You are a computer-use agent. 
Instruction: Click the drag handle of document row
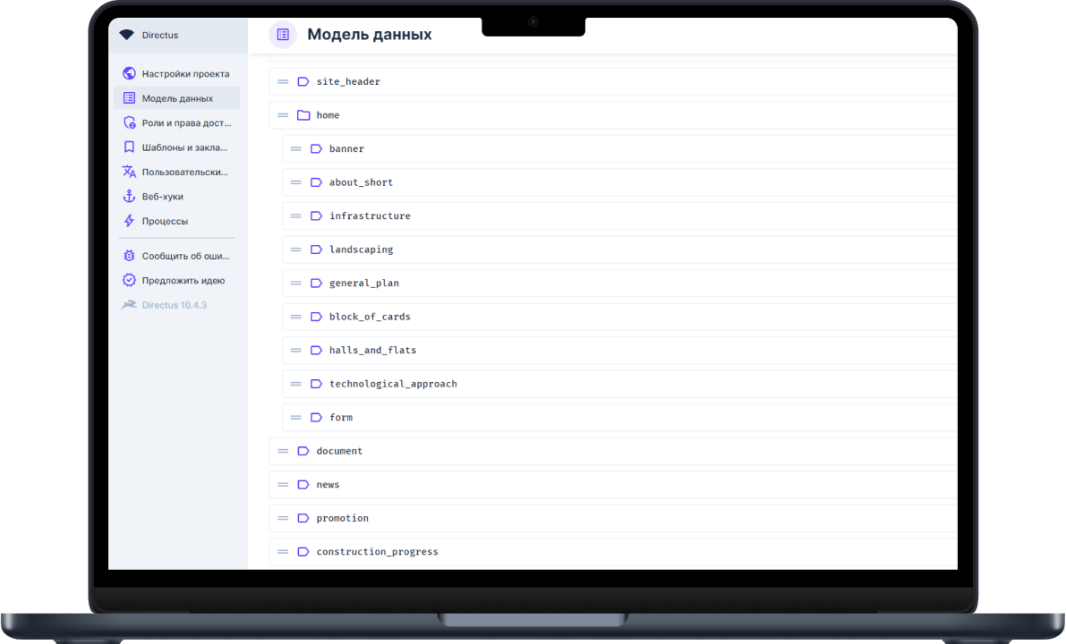[x=283, y=451]
